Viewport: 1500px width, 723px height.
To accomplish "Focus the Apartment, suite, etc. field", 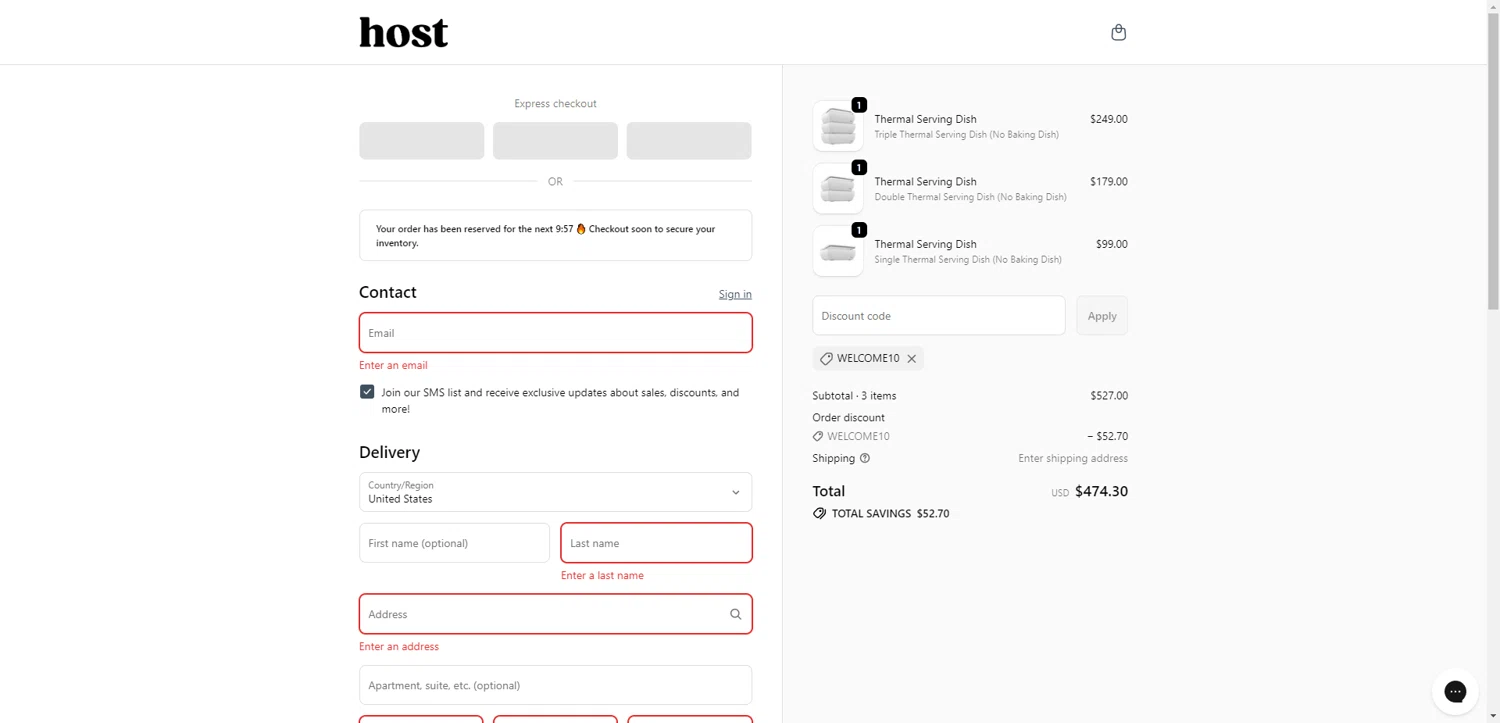I will (555, 685).
